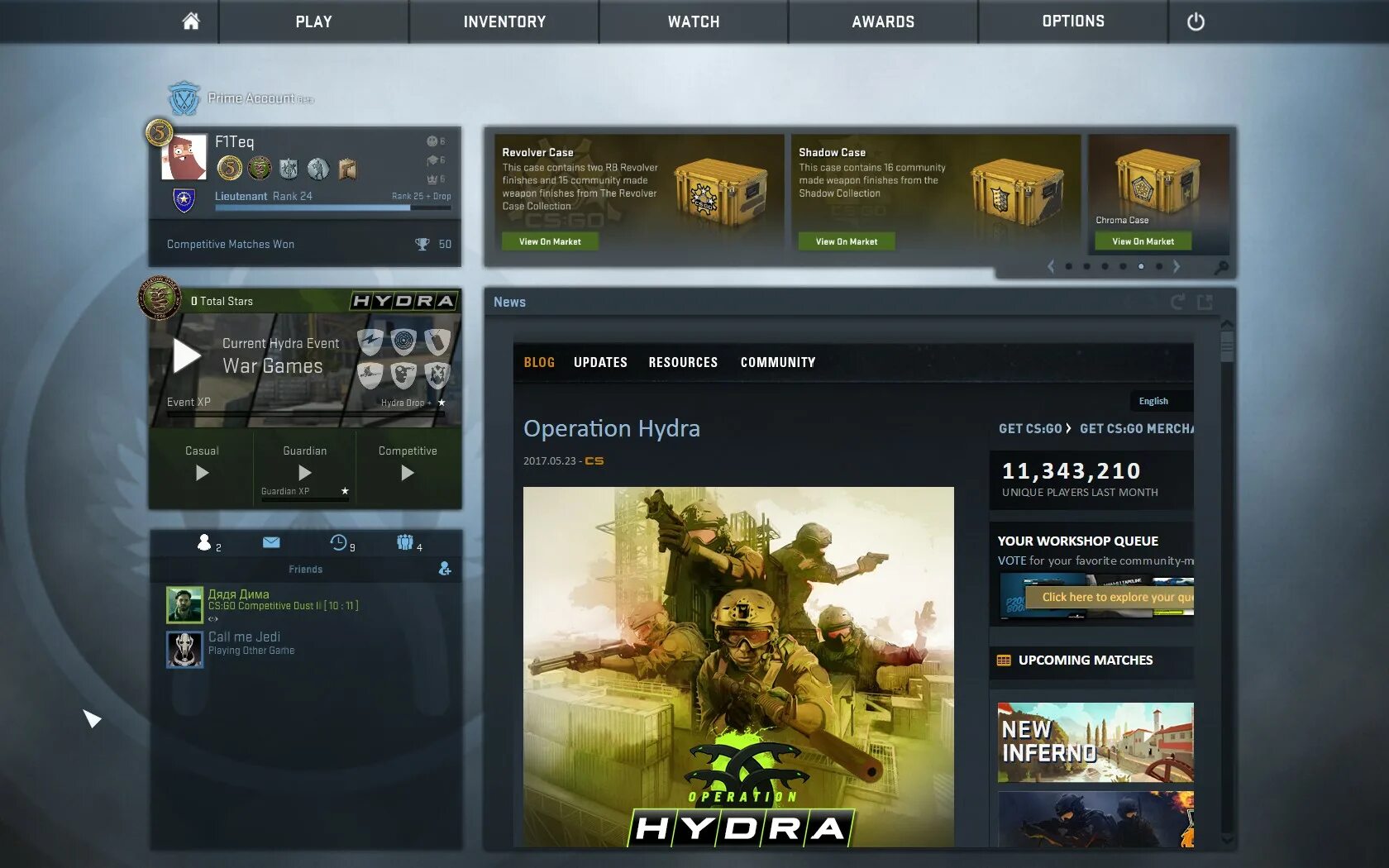This screenshot has width=1389, height=868.
Task: Open F1Teq's profile avatar
Action: point(184,157)
